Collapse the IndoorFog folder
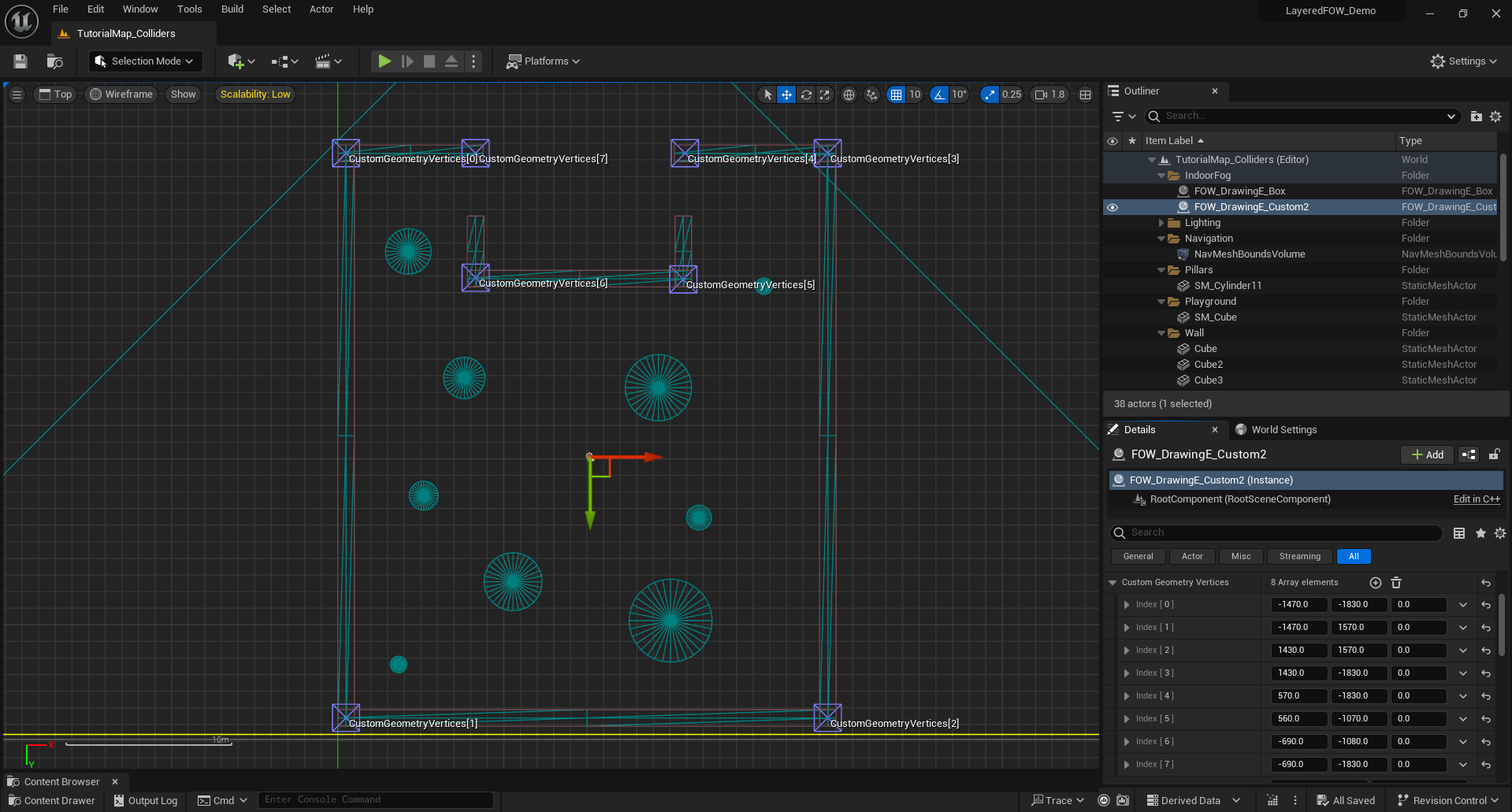The width and height of the screenshot is (1512, 812). (x=1161, y=176)
